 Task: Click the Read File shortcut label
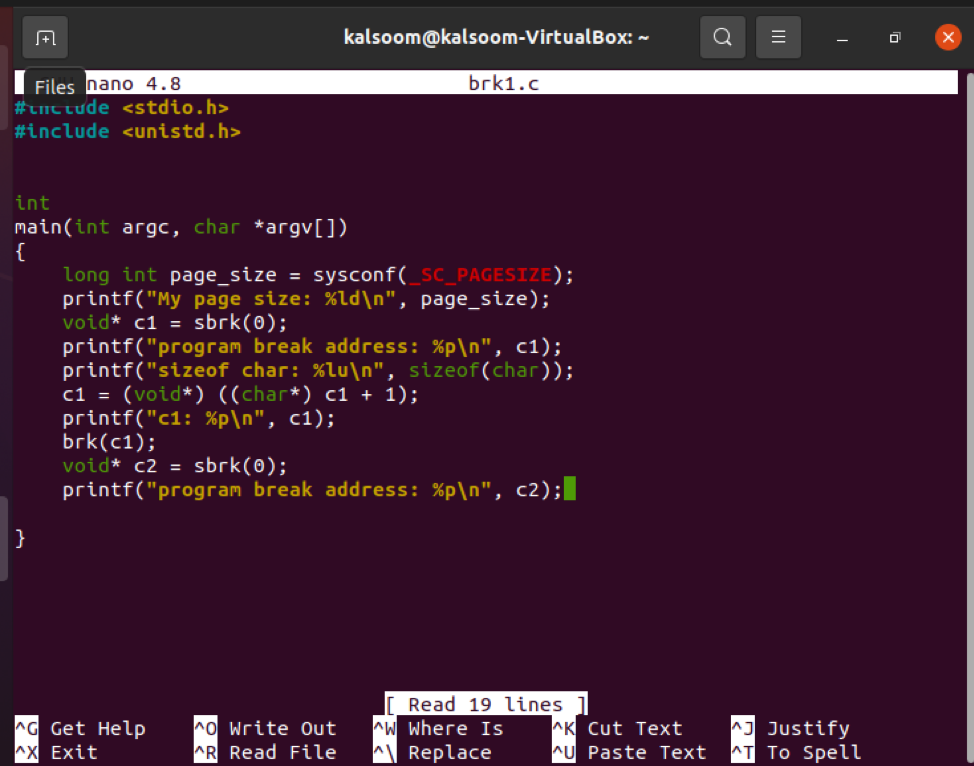click(282, 753)
